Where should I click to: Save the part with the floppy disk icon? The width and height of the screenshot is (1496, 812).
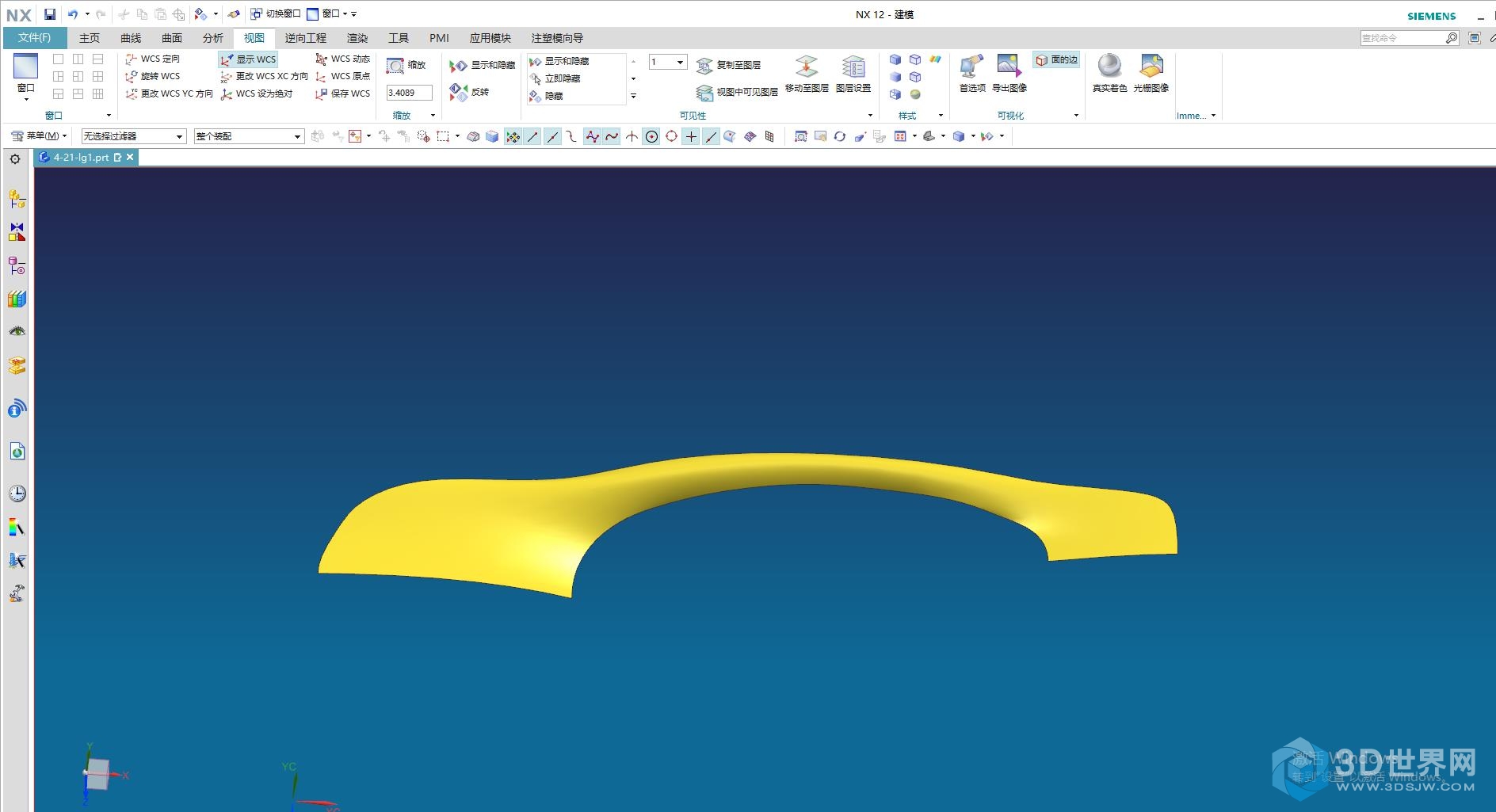tap(50, 14)
